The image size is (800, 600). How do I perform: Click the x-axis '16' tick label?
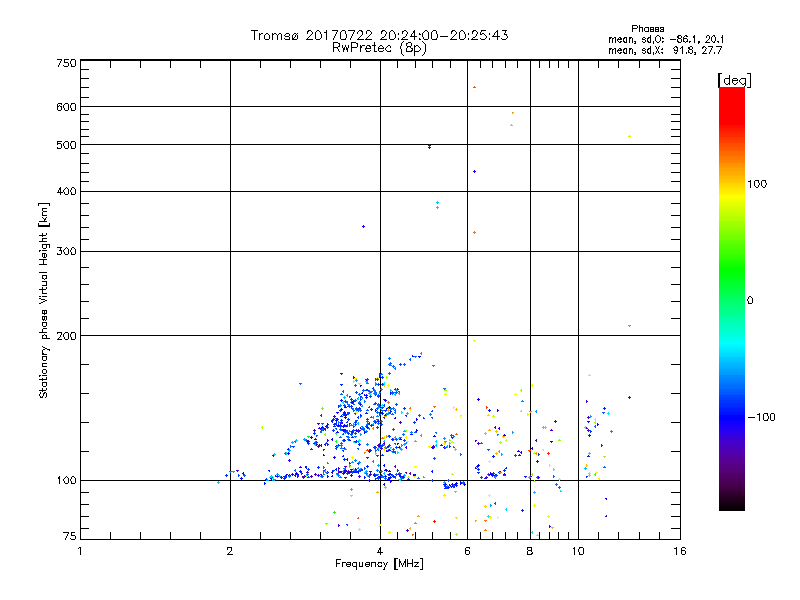pos(680,551)
